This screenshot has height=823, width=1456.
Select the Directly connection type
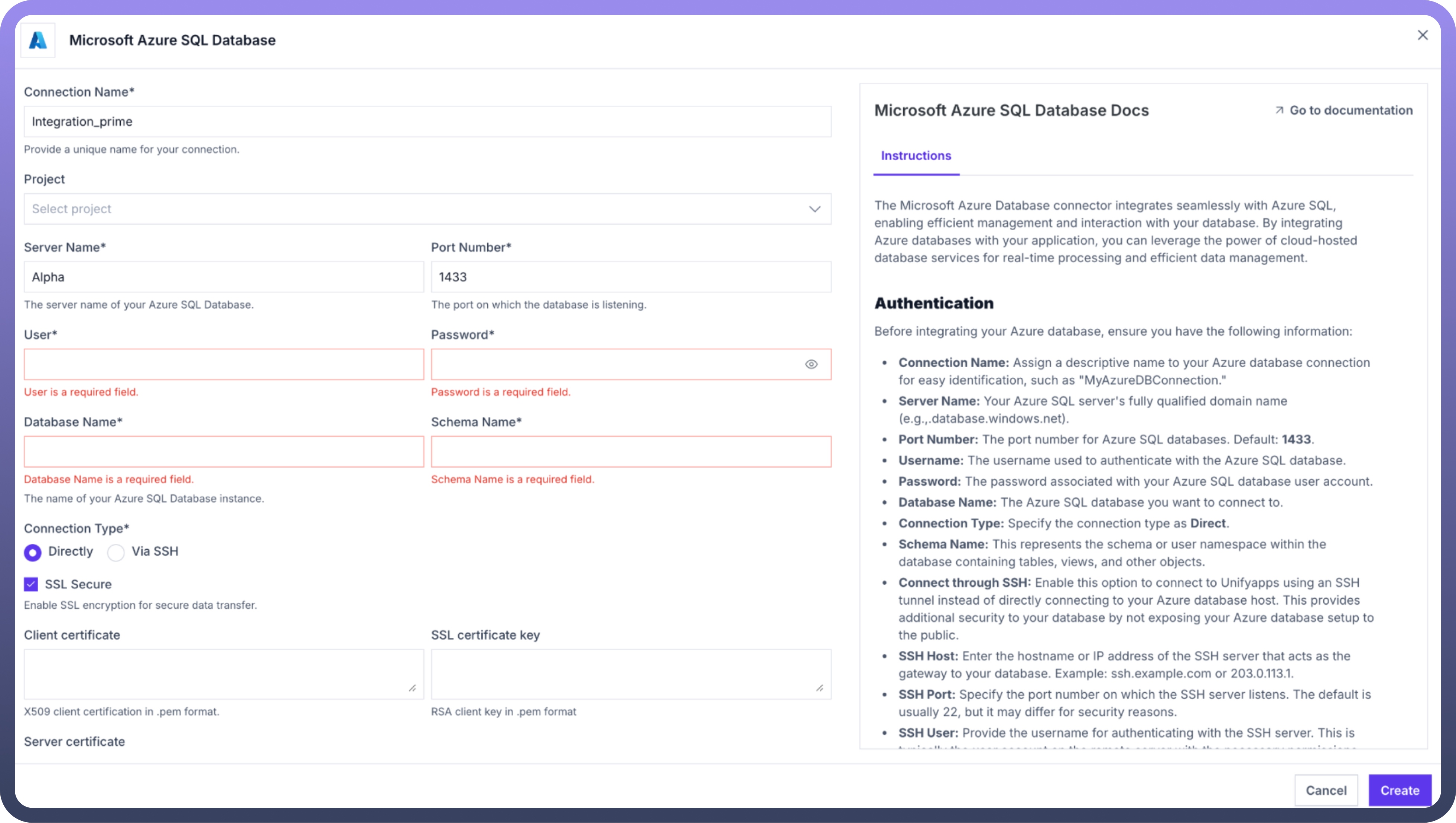(x=33, y=552)
